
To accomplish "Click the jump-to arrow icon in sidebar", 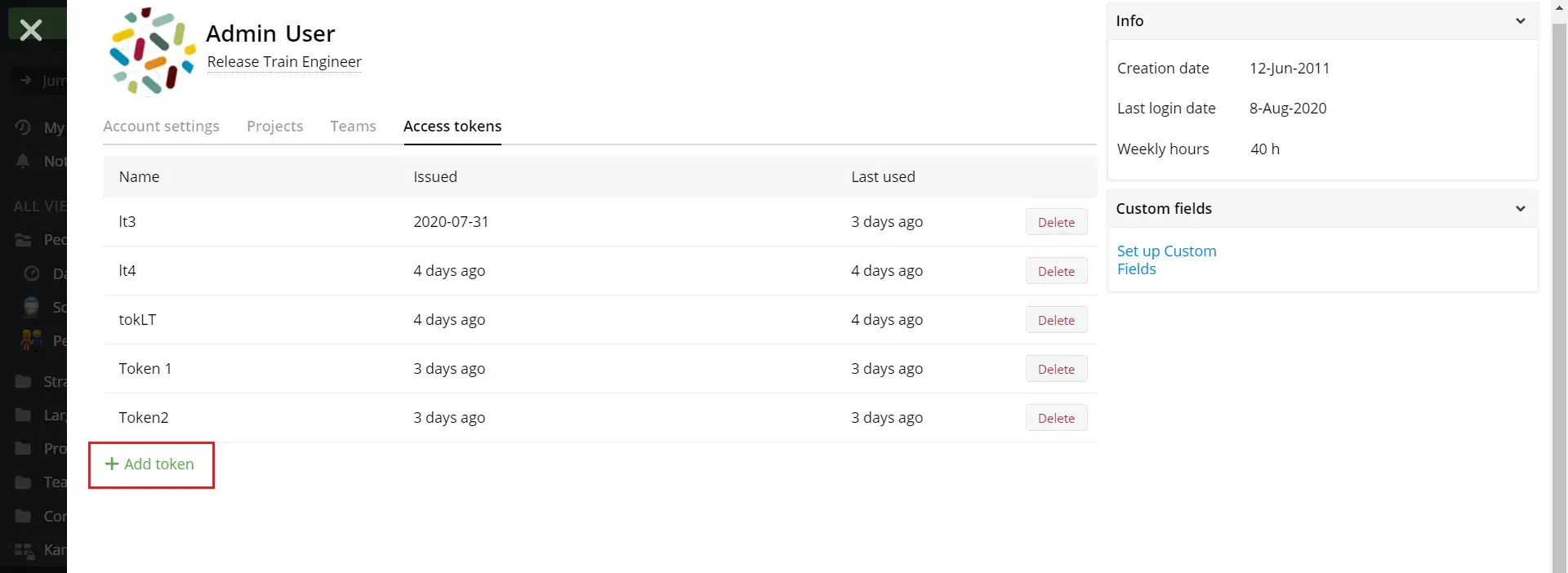I will pos(25,80).
